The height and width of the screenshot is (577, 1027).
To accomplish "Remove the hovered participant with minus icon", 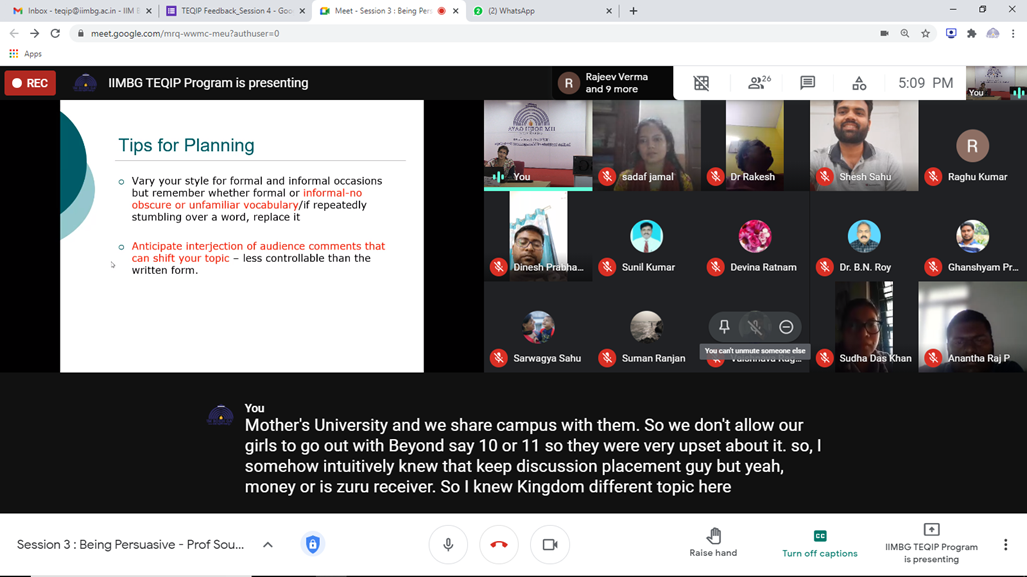I will (786, 327).
